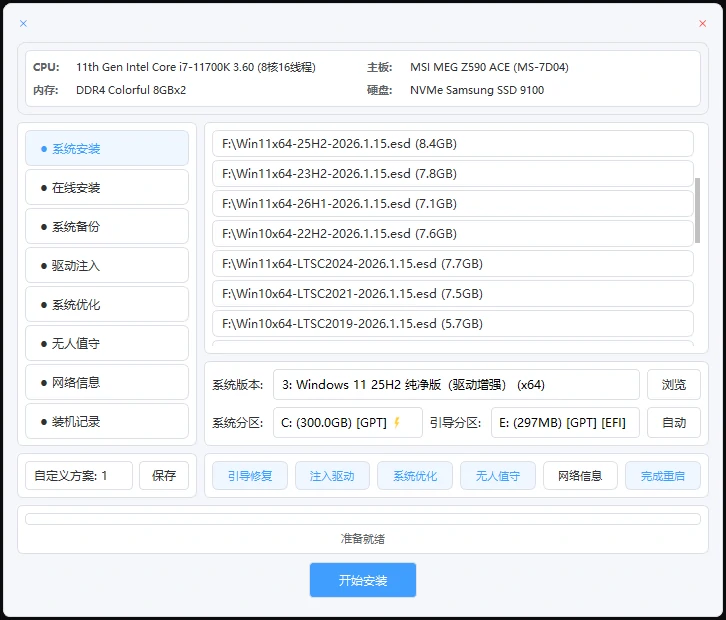Choose Win10x64-LTSC2021-2026.1.15.esd image

453,294
